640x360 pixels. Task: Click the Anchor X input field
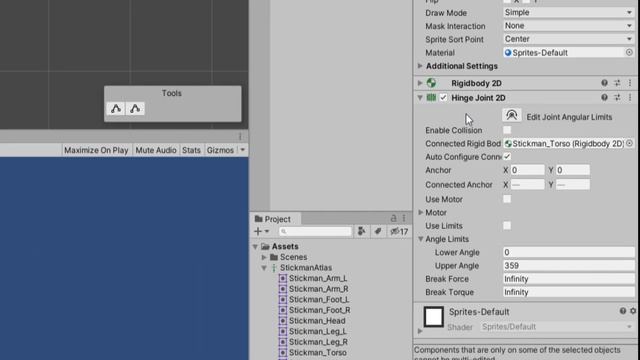tap(527, 170)
